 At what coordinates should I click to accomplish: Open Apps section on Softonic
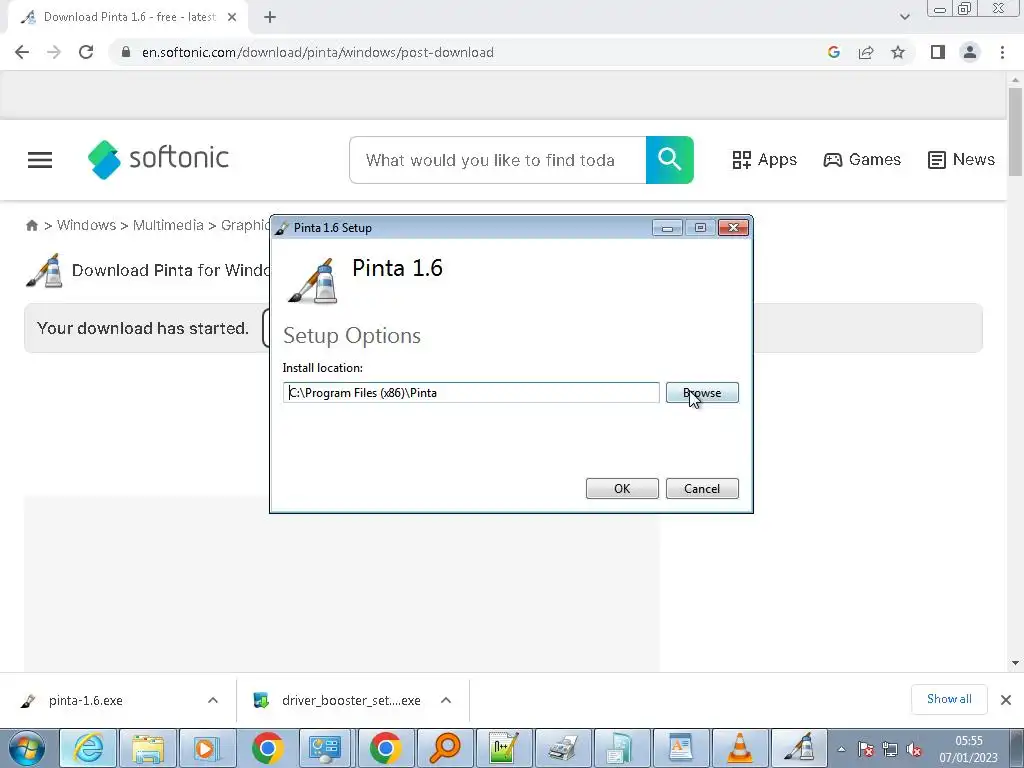pos(765,160)
